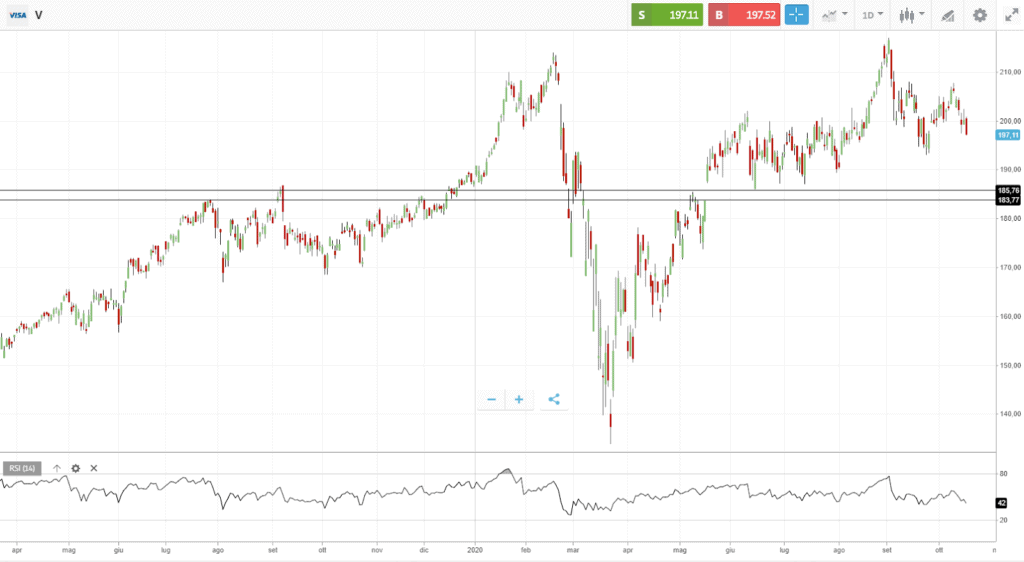
Task: Click the 210,00 price axis label
Action: (1010, 72)
